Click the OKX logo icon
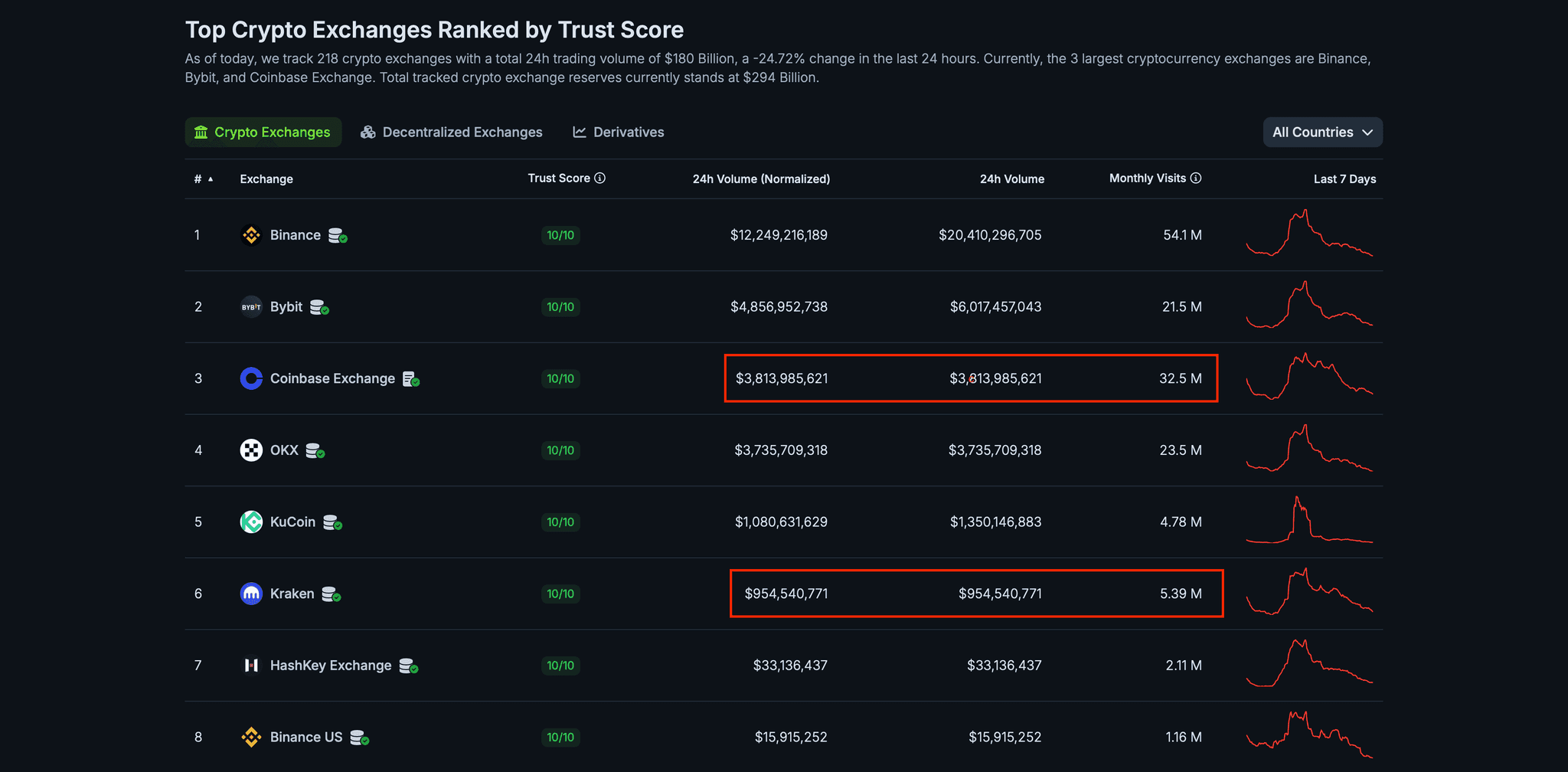1568x772 pixels. point(251,450)
